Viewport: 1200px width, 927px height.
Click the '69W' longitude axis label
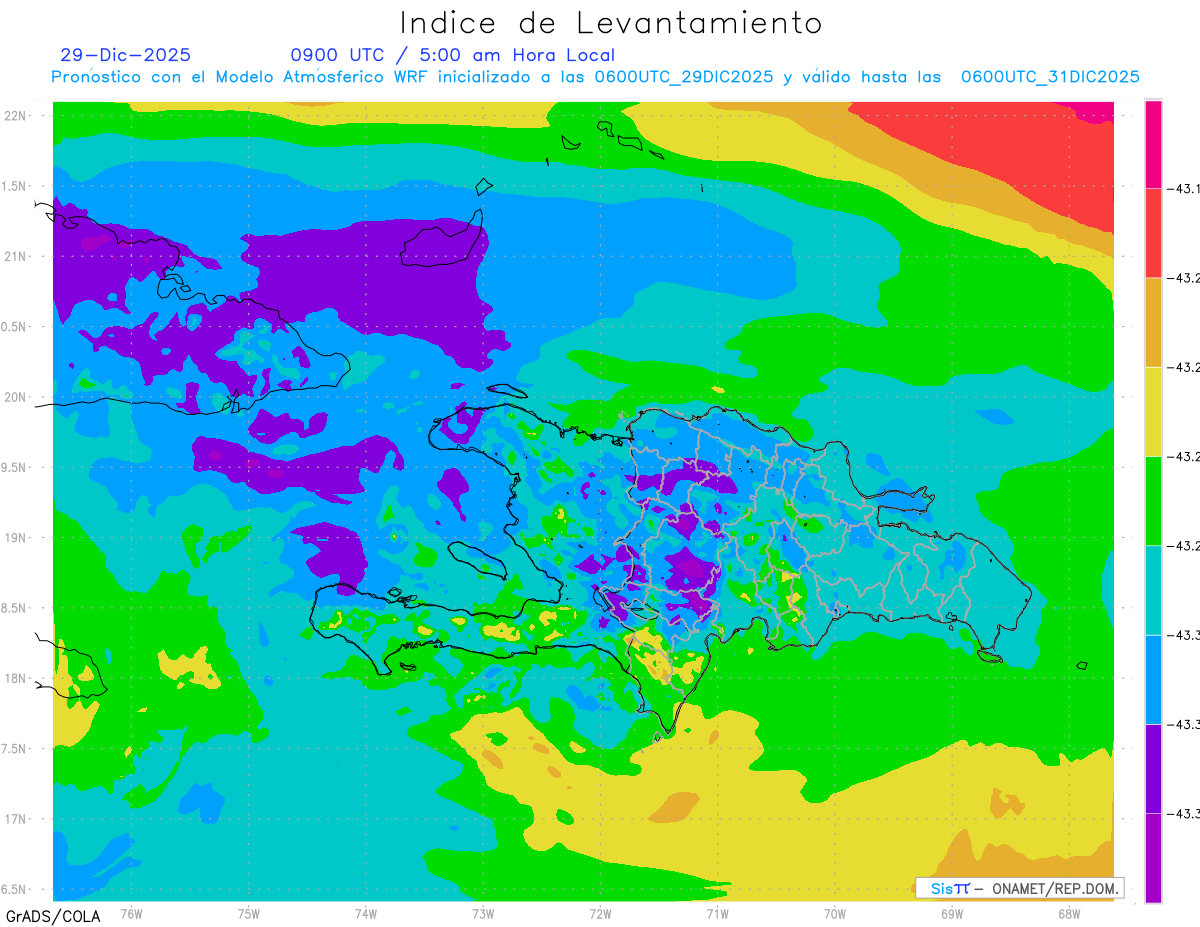pyautogui.click(x=952, y=912)
